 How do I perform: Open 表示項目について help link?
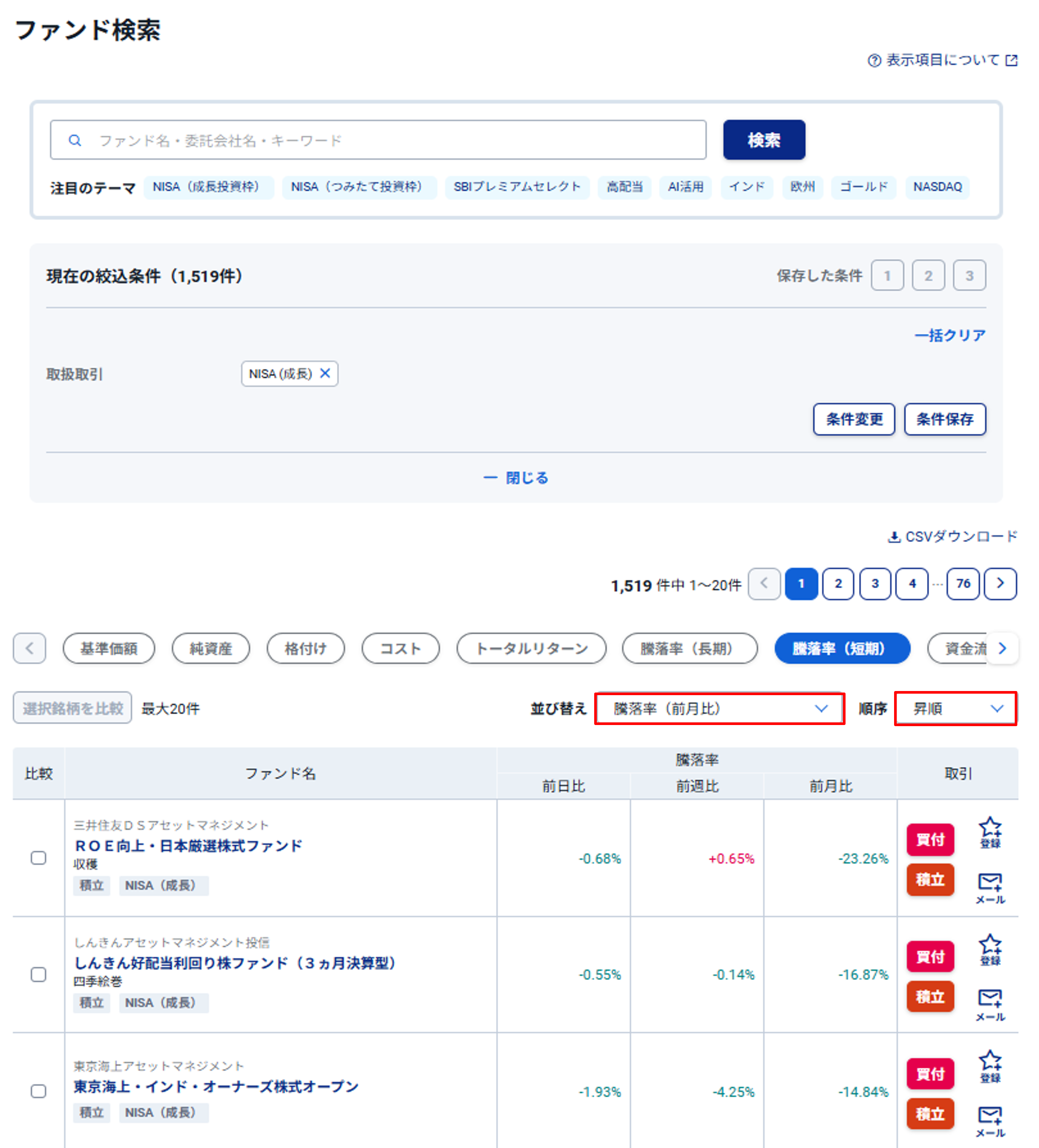pos(942,60)
